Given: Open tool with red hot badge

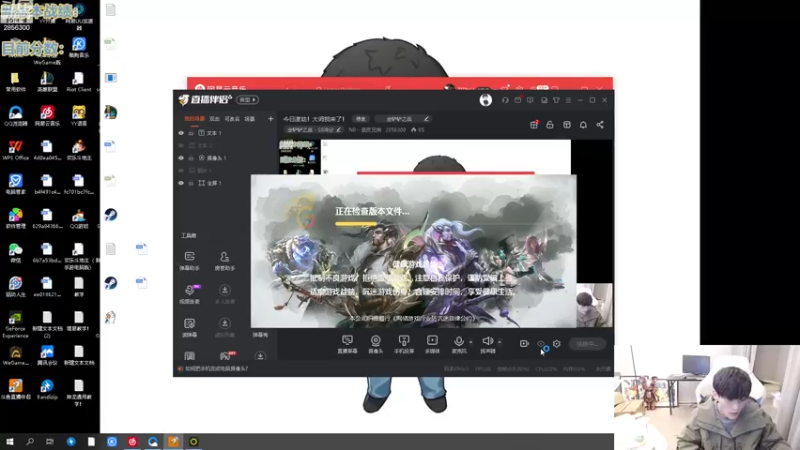Looking at the screenshot, I should coord(225,356).
